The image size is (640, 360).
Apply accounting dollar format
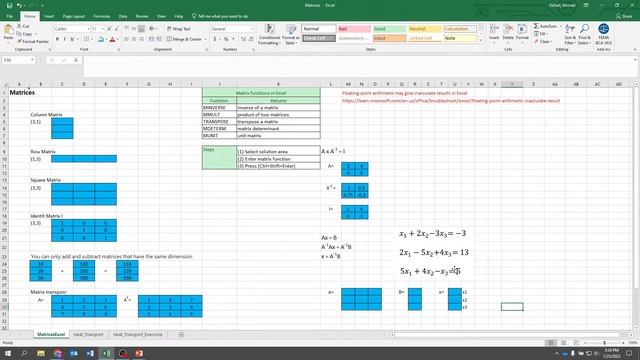coord(215,39)
